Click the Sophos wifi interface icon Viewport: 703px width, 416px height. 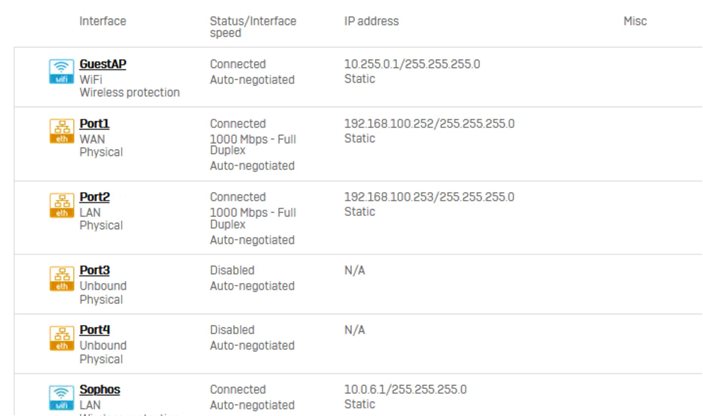click(x=61, y=398)
